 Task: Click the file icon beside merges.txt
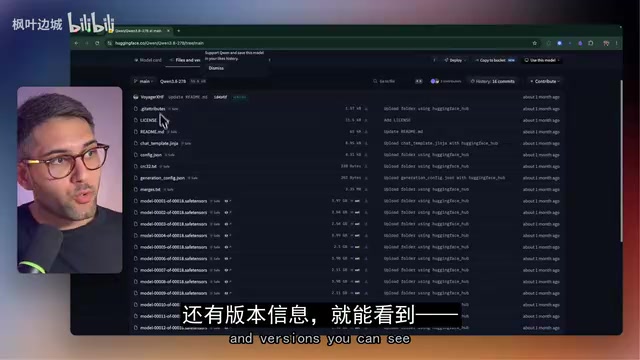[136, 189]
